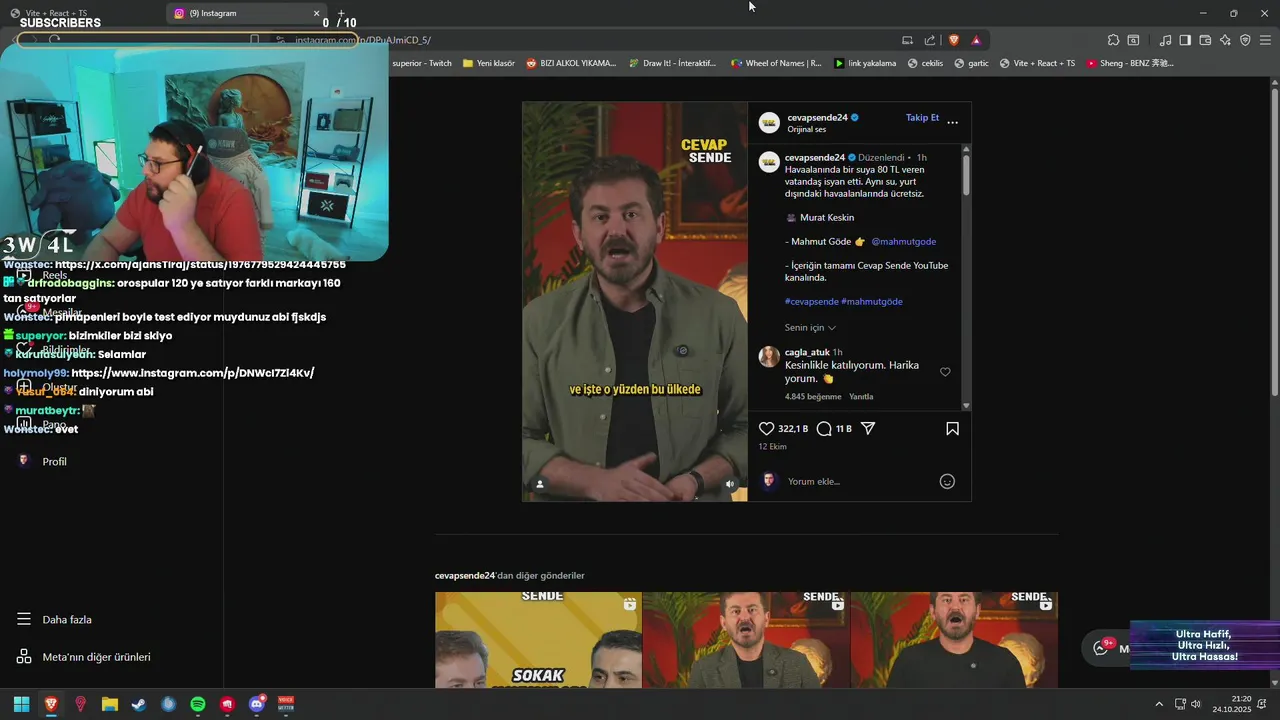
Task: Show hidden system tray icons chevron
Action: [1159, 704]
